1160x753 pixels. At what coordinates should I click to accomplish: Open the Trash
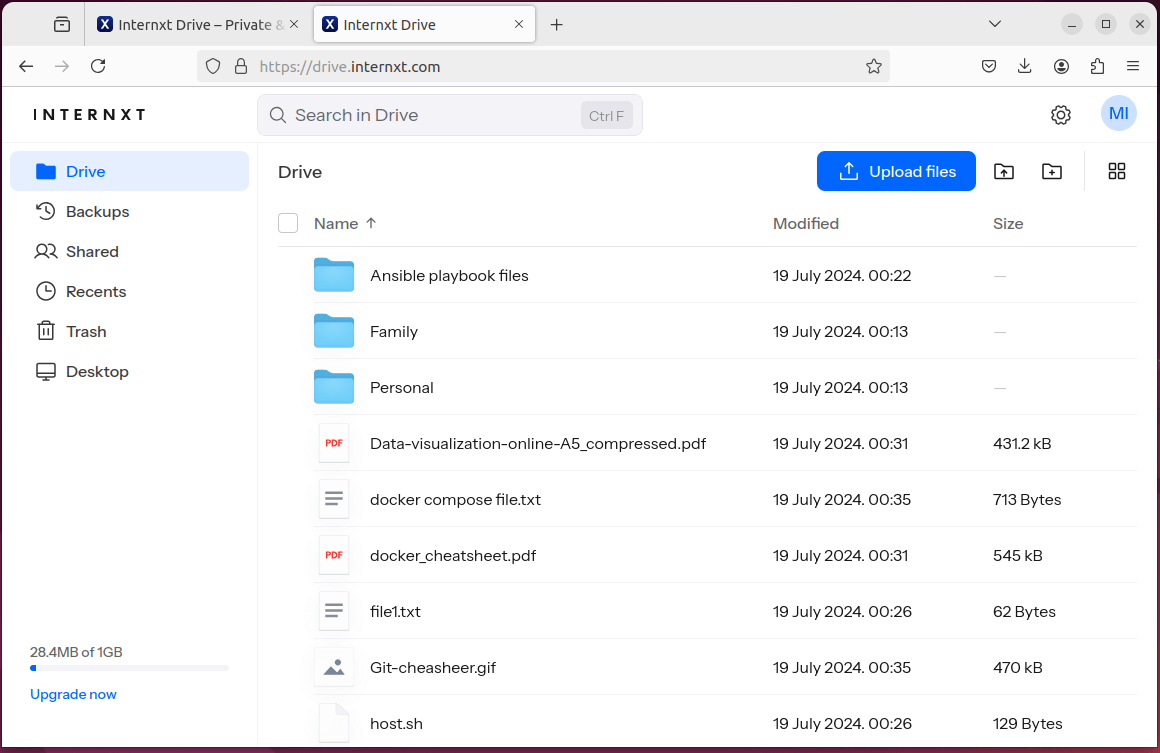point(86,331)
